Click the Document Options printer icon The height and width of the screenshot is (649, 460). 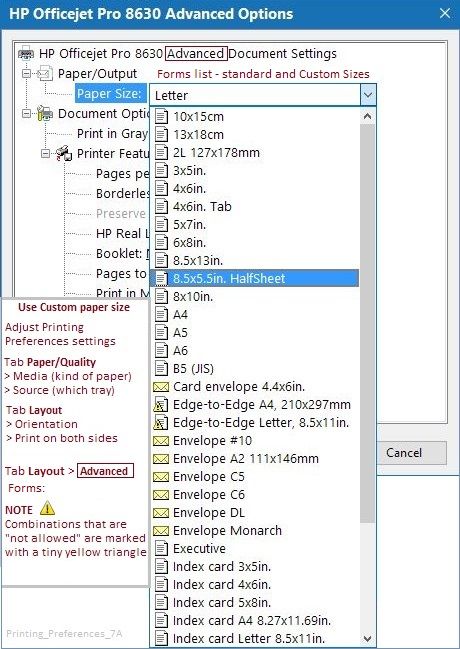point(45,113)
